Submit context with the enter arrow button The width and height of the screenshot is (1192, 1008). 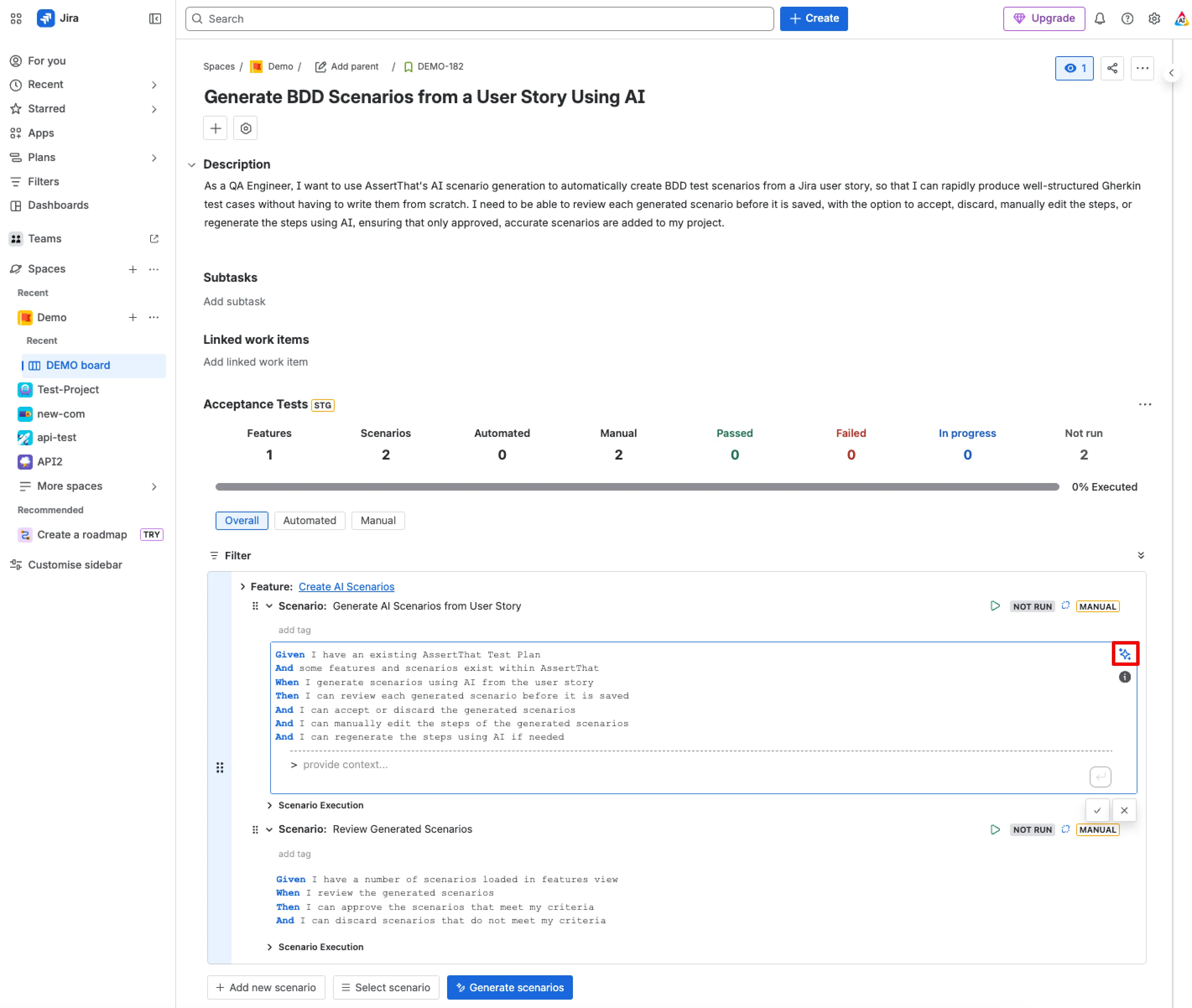tap(1101, 777)
